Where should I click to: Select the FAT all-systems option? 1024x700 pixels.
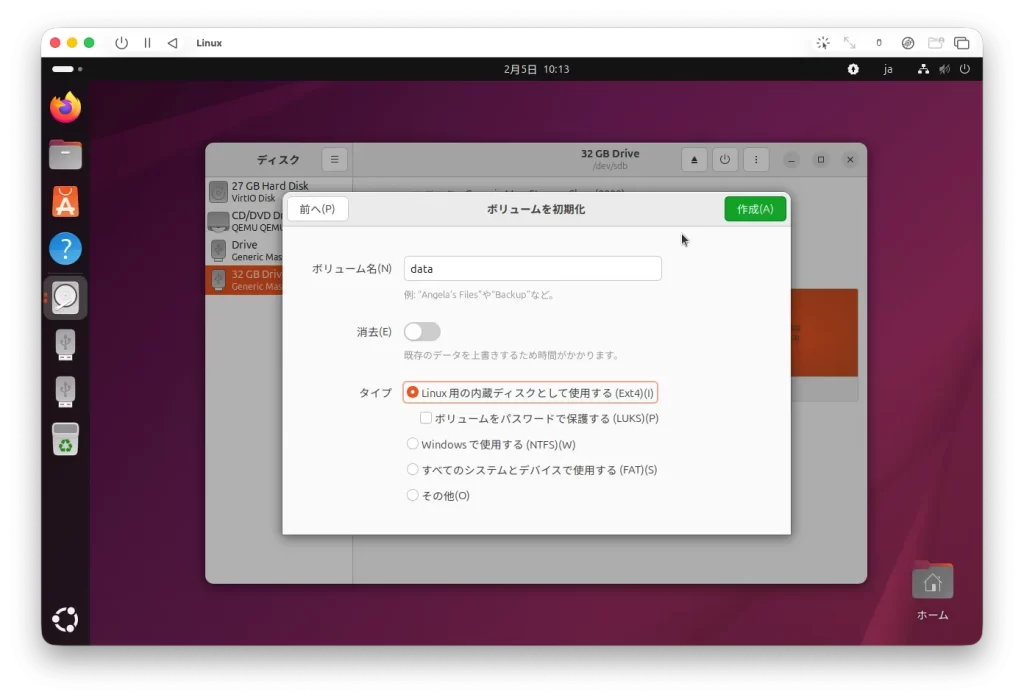coord(413,469)
